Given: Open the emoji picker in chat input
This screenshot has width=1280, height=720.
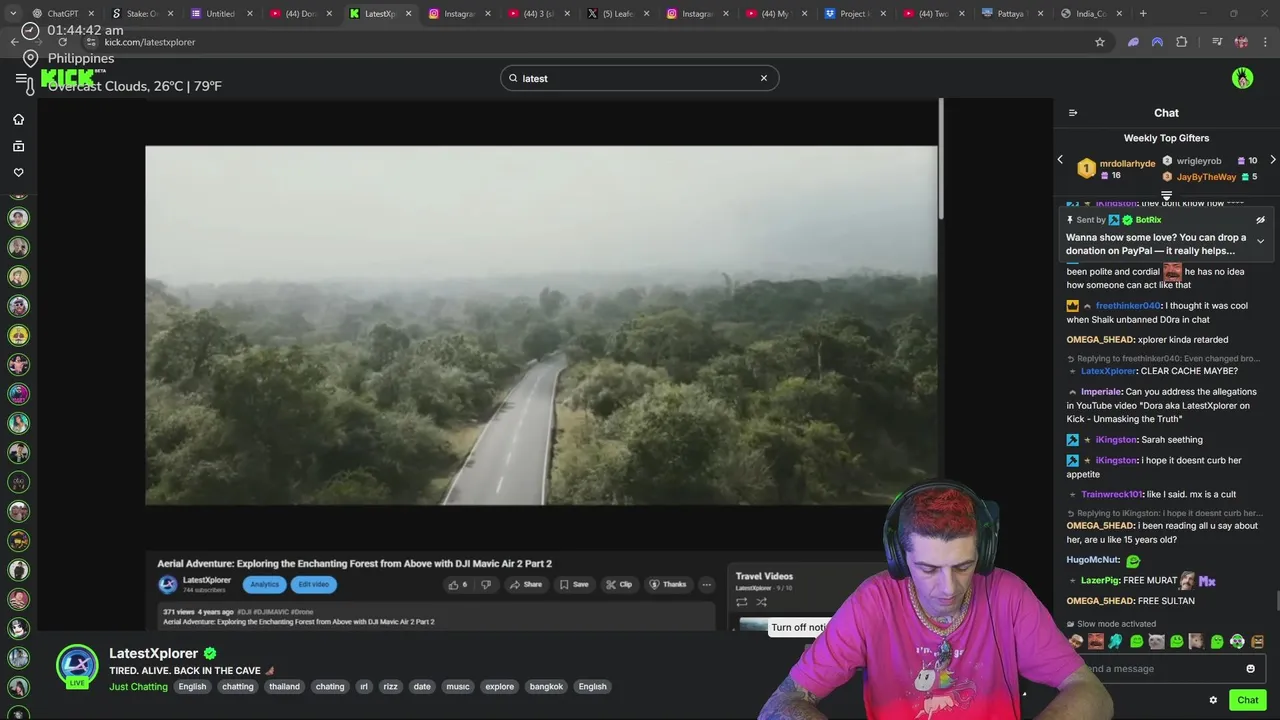Looking at the screenshot, I should pyautogui.click(x=1250, y=669).
